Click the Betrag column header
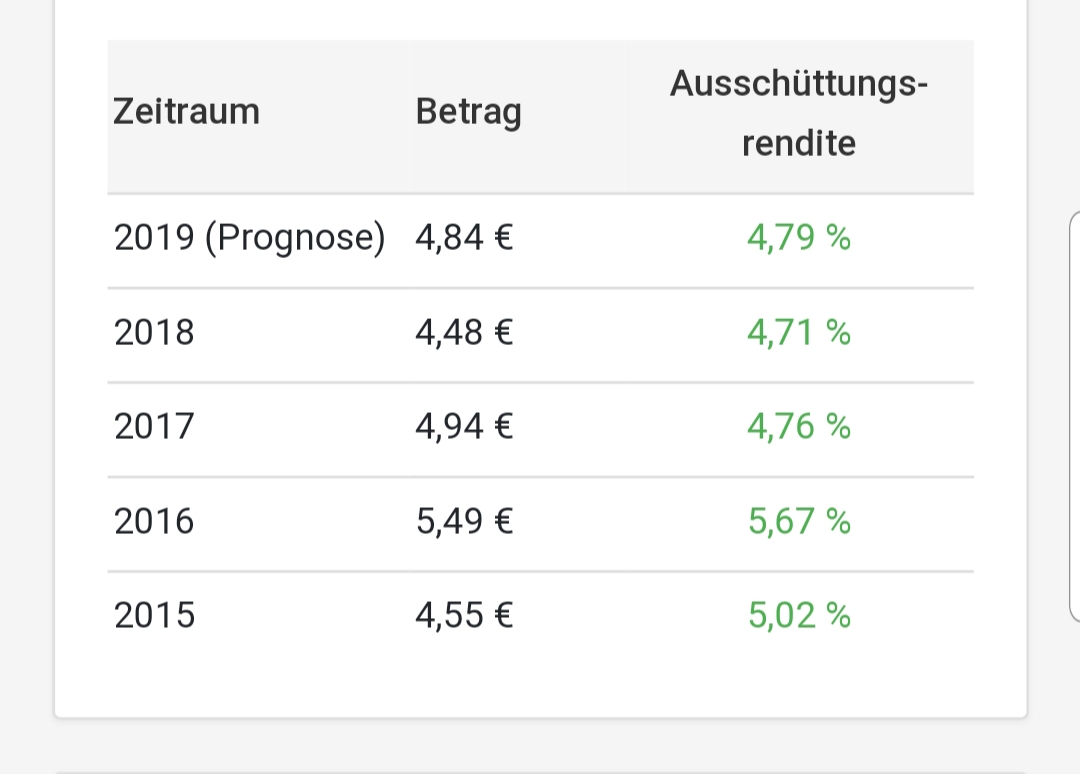The image size is (1080, 774). click(468, 111)
